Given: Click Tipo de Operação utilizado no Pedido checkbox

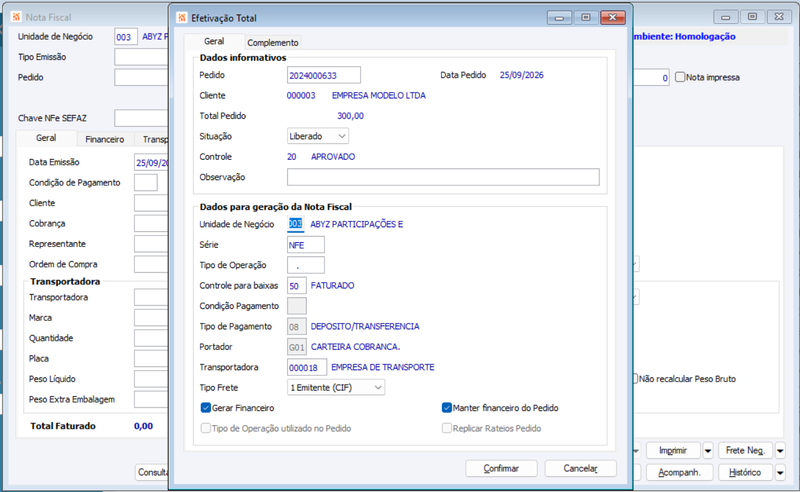Looking at the screenshot, I should point(206,428).
